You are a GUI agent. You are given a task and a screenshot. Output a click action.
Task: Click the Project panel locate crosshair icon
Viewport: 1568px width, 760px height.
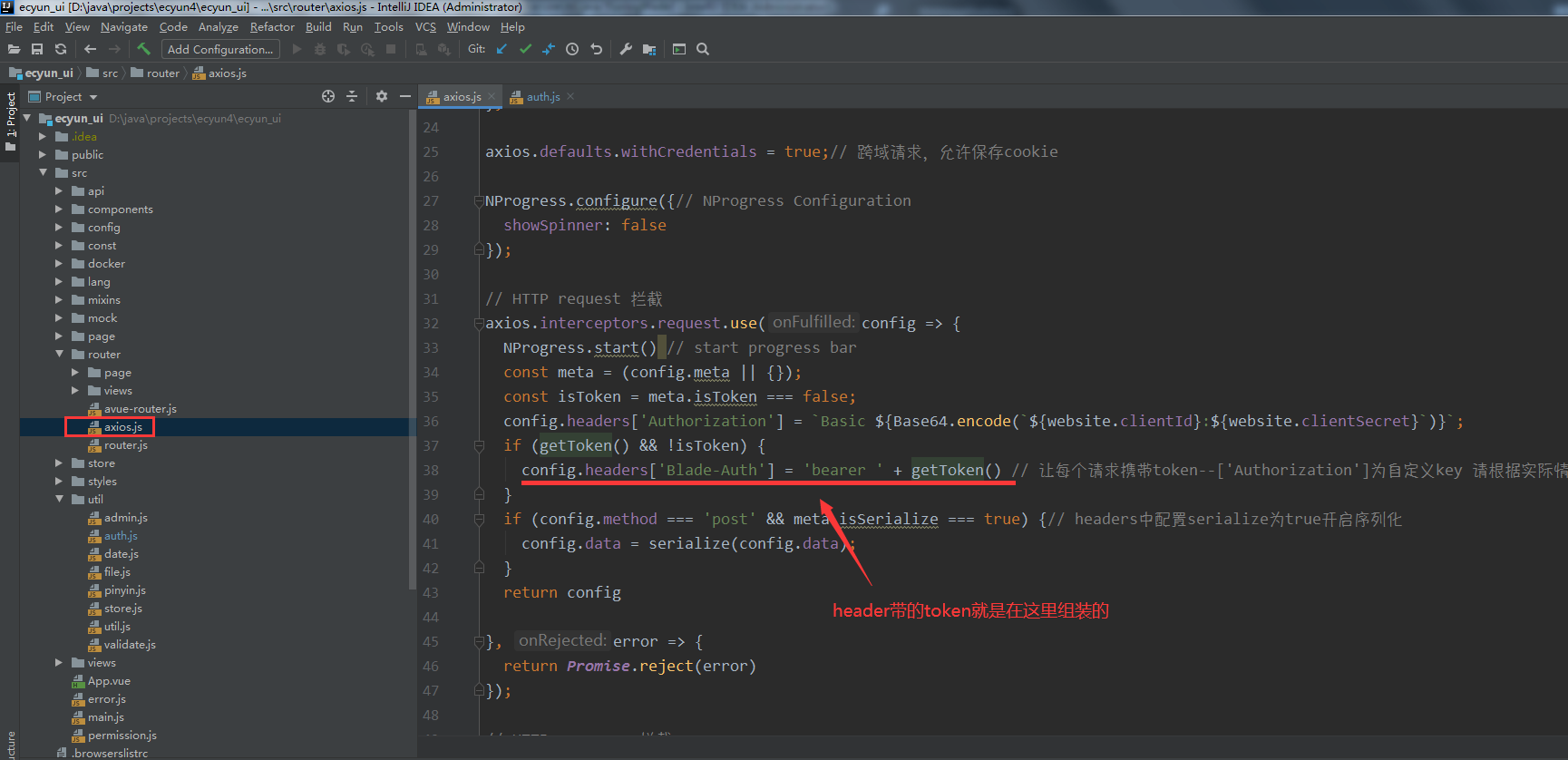tap(328, 96)
